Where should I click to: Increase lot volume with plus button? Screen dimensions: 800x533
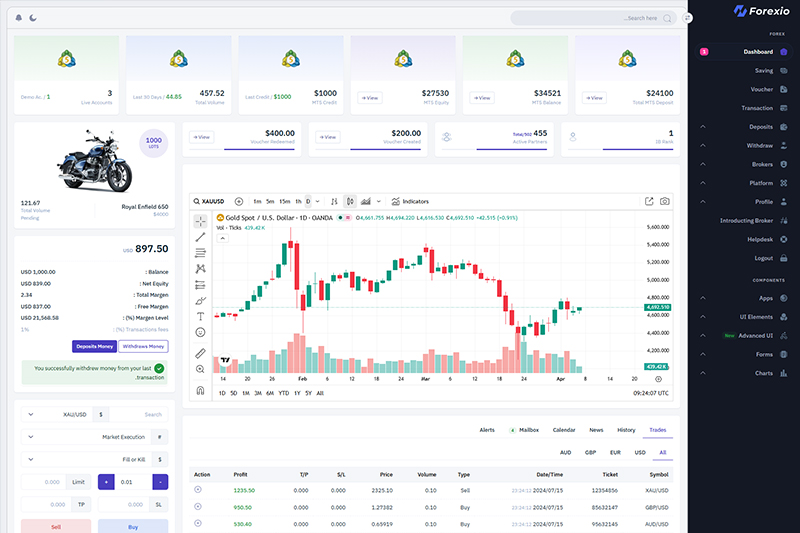pos(106,482)
